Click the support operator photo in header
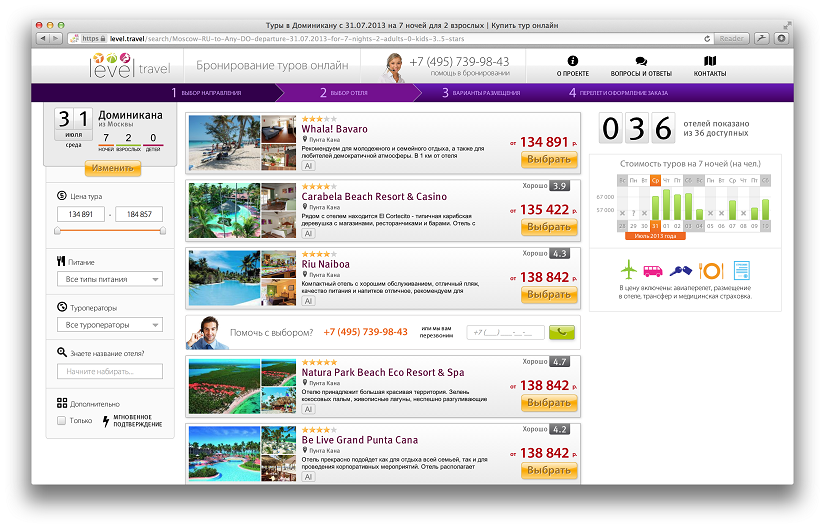Screen dimensions: 825x528 coord(392,68)
